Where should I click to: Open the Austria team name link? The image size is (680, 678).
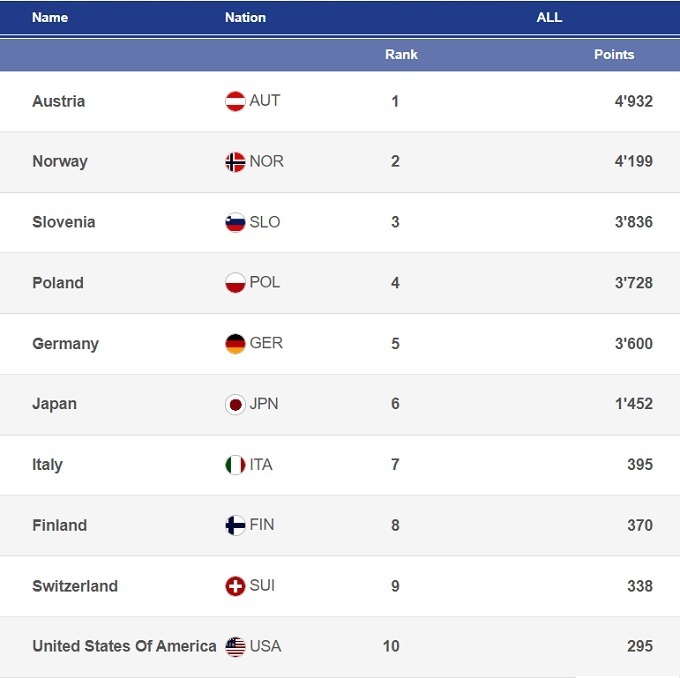(x=58, y=101)
